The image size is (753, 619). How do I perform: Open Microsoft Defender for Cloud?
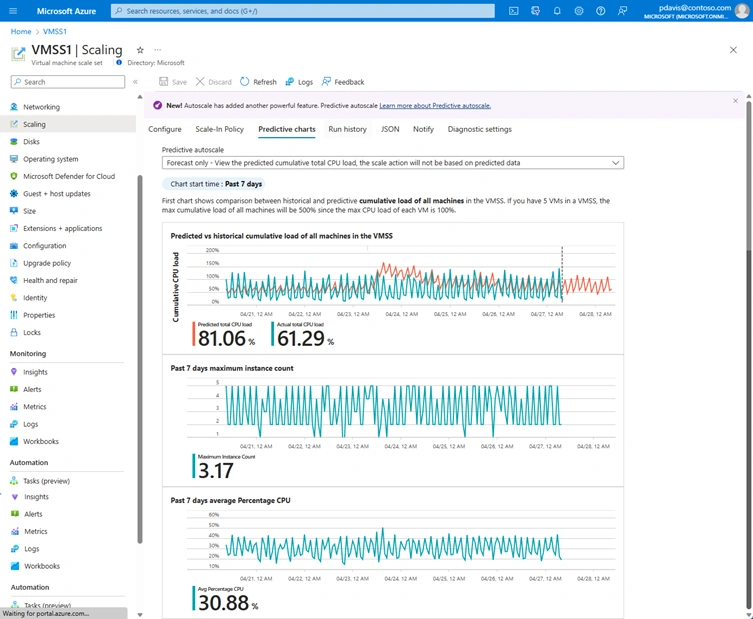(x=69, y=176)
